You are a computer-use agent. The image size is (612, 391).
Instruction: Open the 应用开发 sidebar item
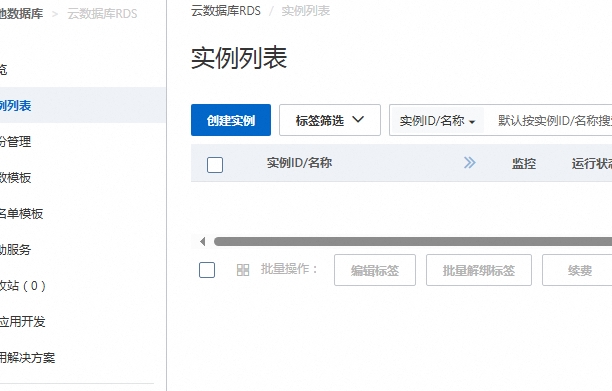click(x=83, y=322)
